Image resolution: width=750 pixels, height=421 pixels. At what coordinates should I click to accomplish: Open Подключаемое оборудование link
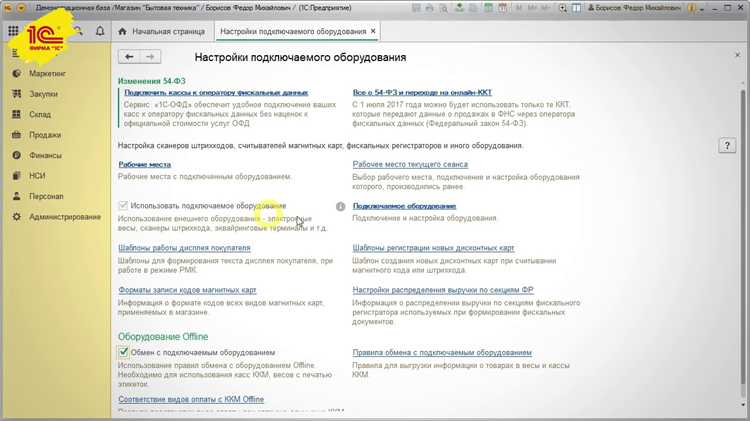(x=404, y=206)
